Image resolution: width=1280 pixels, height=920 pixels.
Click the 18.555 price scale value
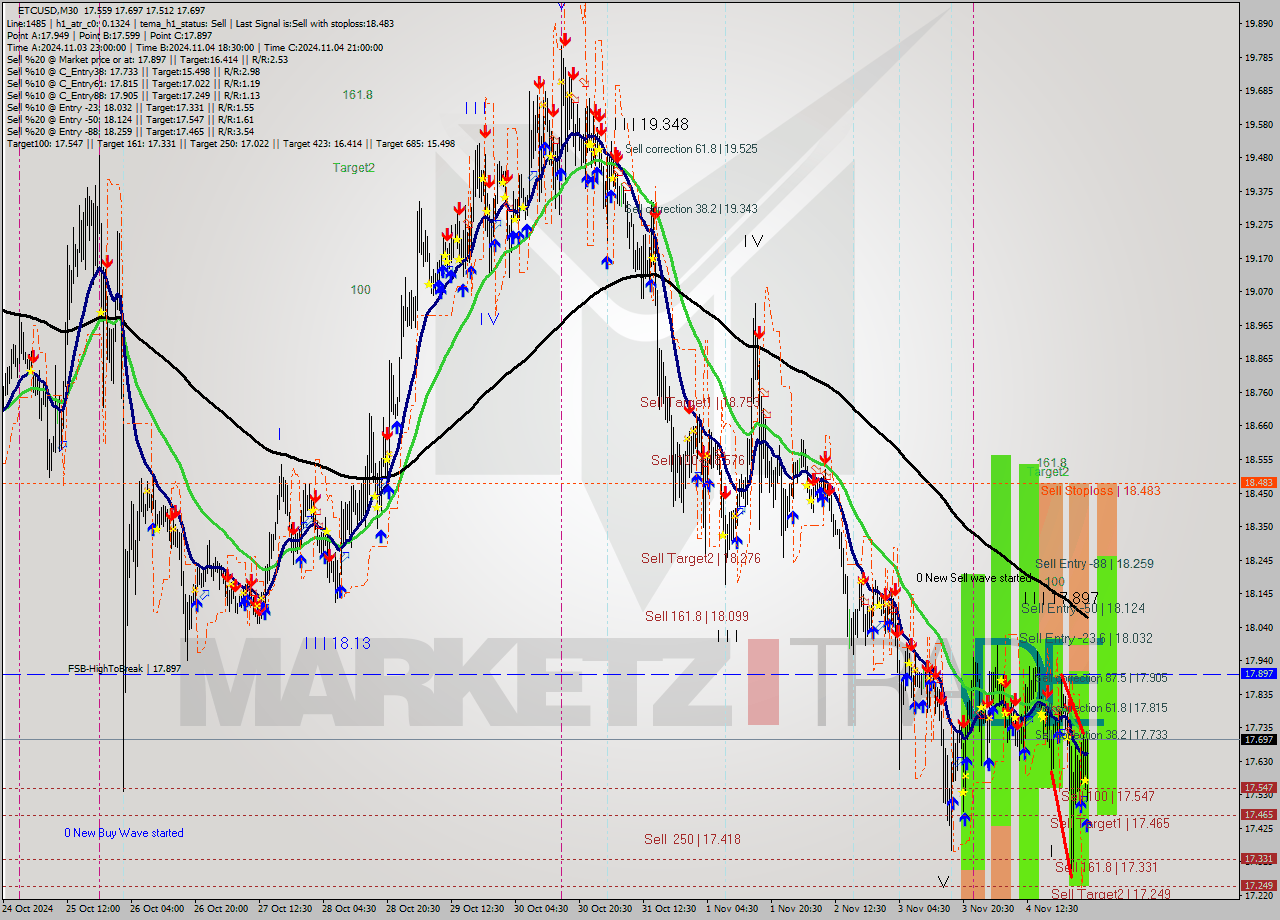tap(1257, 459)
